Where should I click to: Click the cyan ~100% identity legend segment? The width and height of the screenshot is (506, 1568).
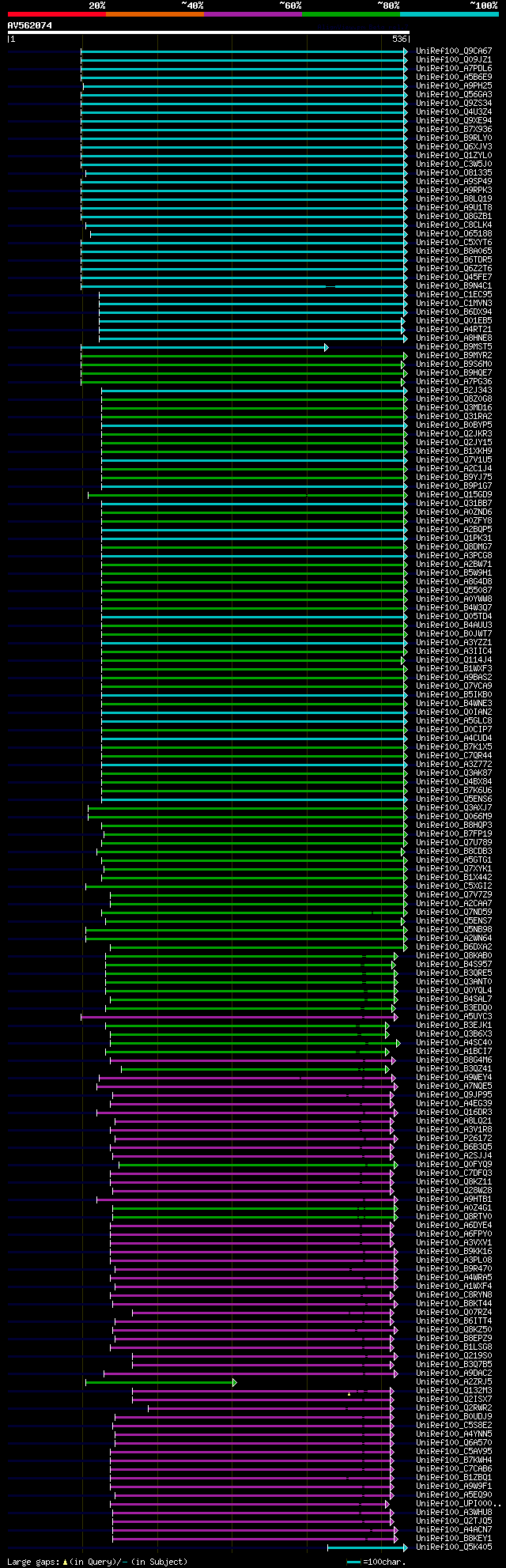click(x=449, y=14)
